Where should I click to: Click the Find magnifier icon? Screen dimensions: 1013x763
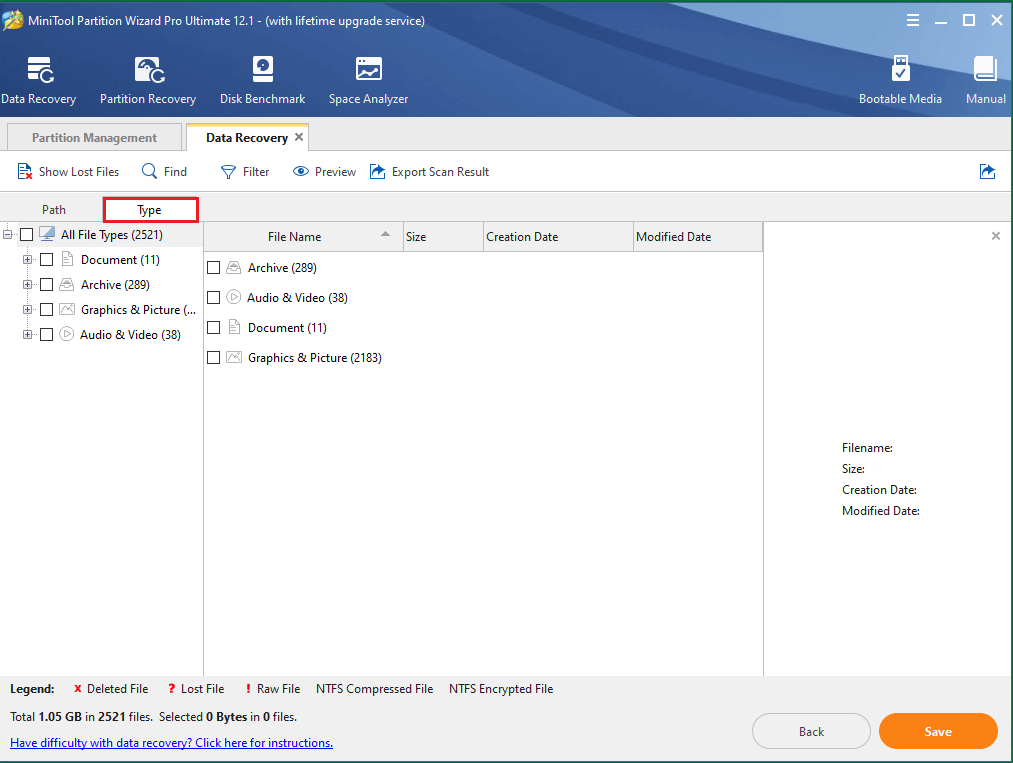[x=149, y=171]
